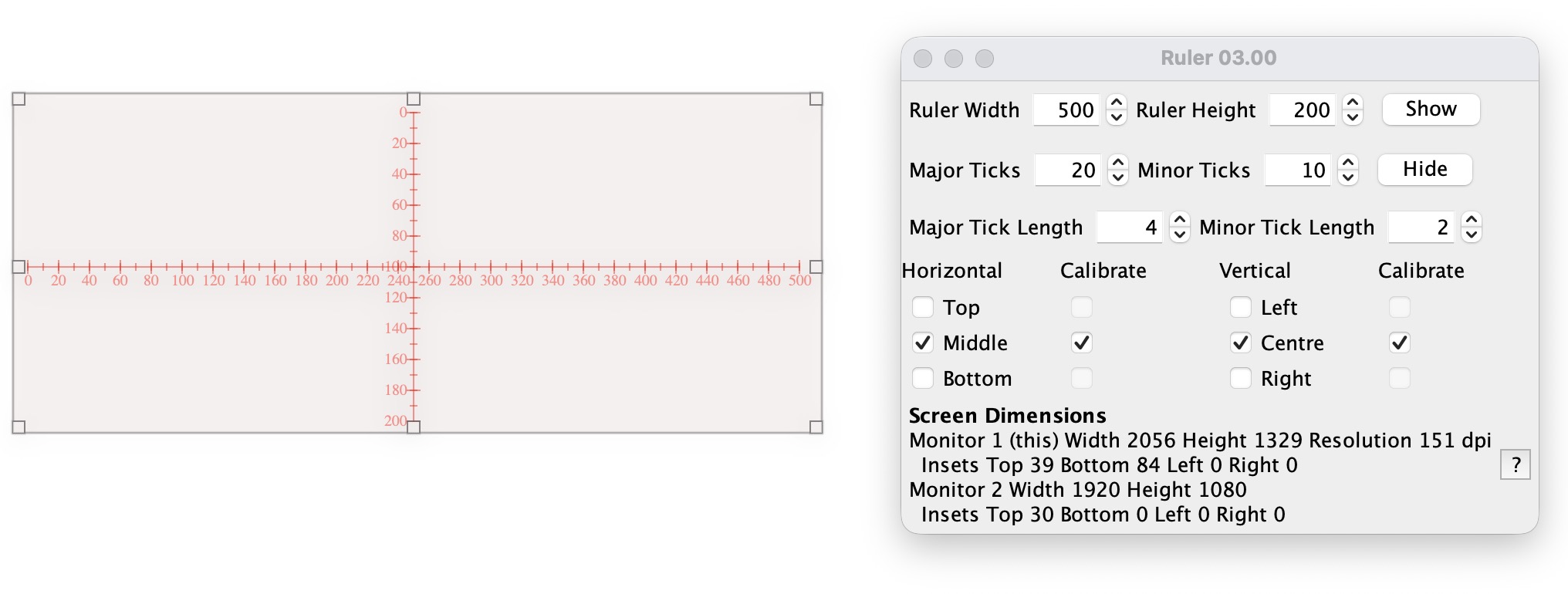1568x594 pixels.
Task: Disable Calibrate for the Centre ruler
Action: tap(1400, 343)
